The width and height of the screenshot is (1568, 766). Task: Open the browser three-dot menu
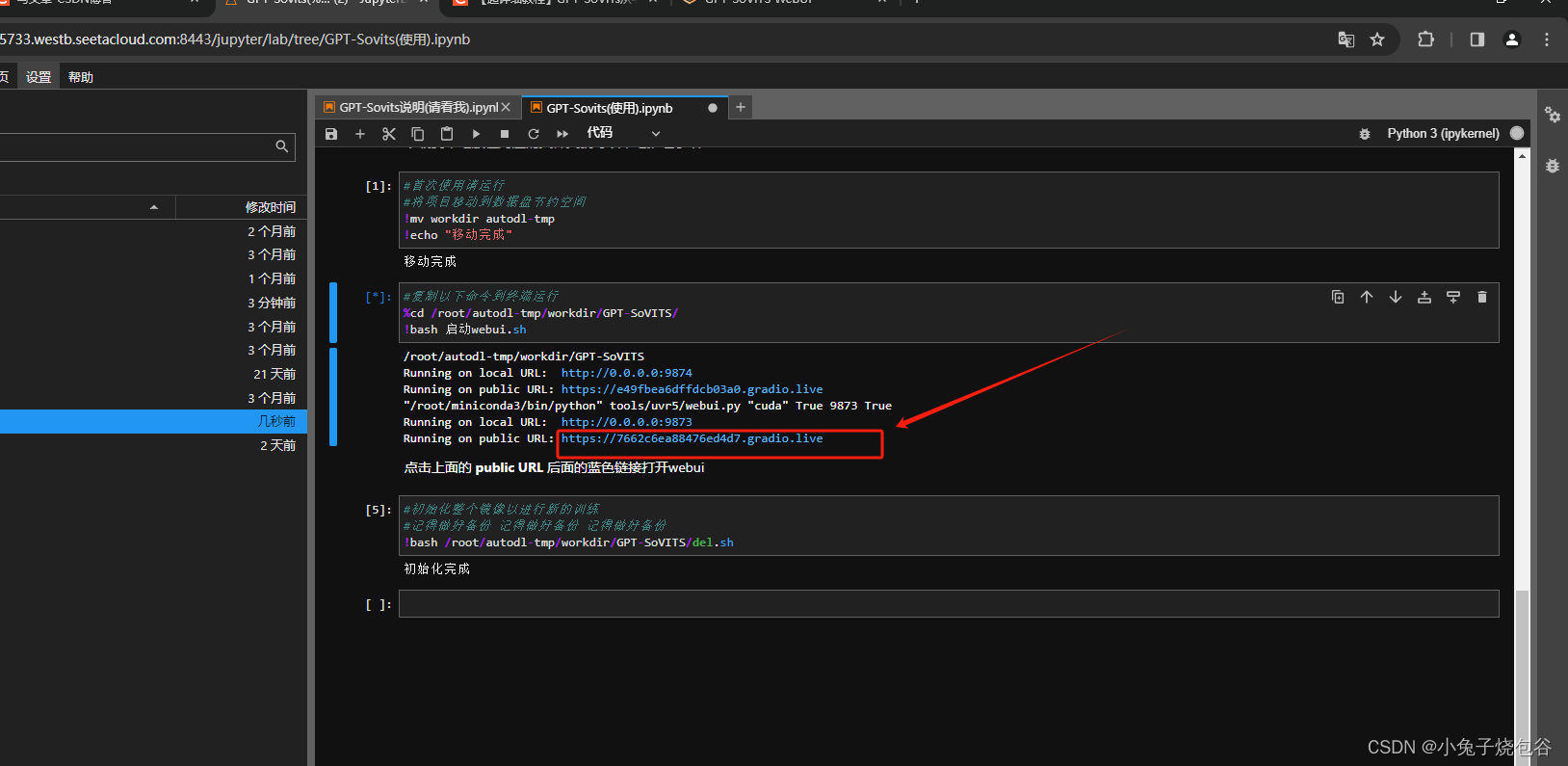tap(1547, 40)
